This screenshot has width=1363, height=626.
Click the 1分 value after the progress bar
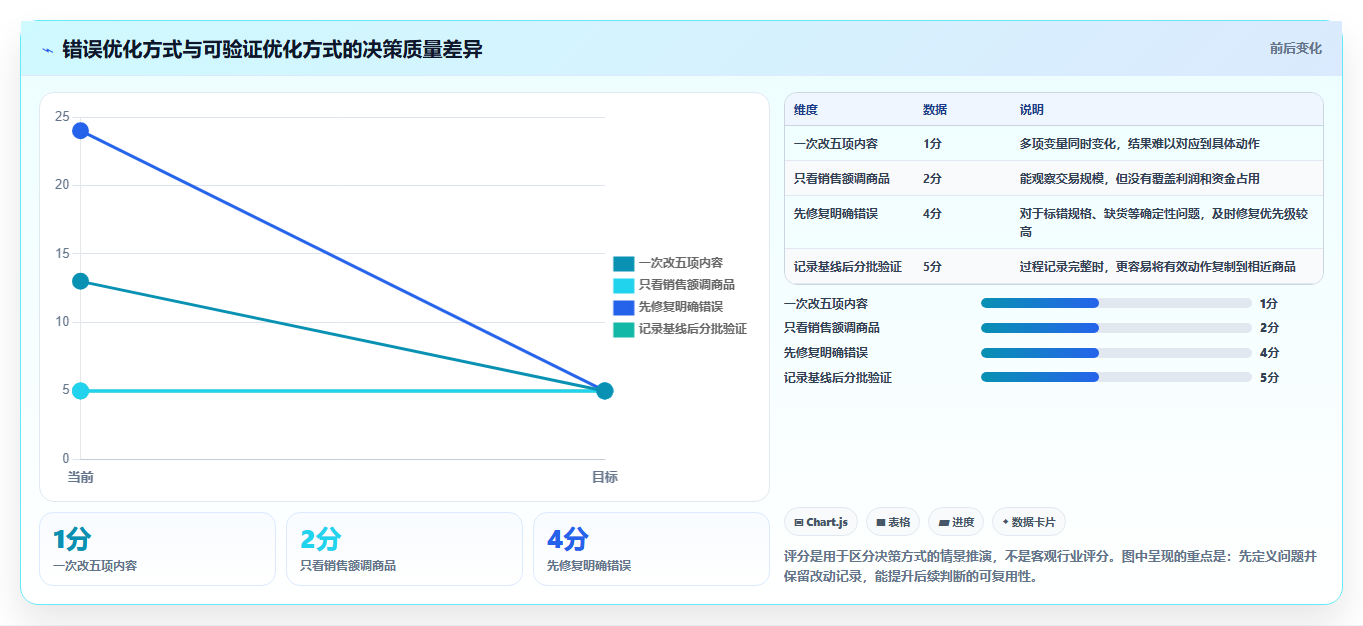[1269, 304]
